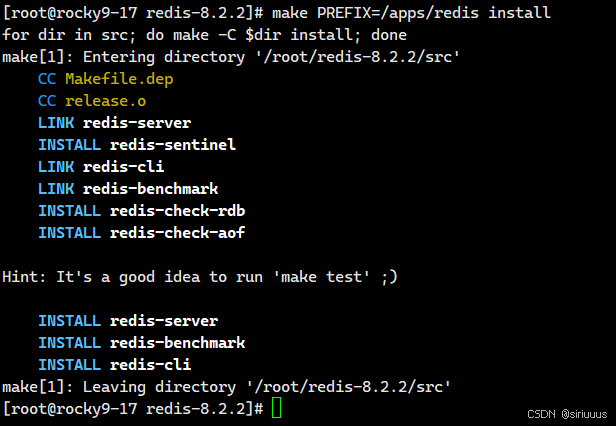Click the green cursor at the final prompt
Viewport: 616px width, 426px height.
pos(277,408)
